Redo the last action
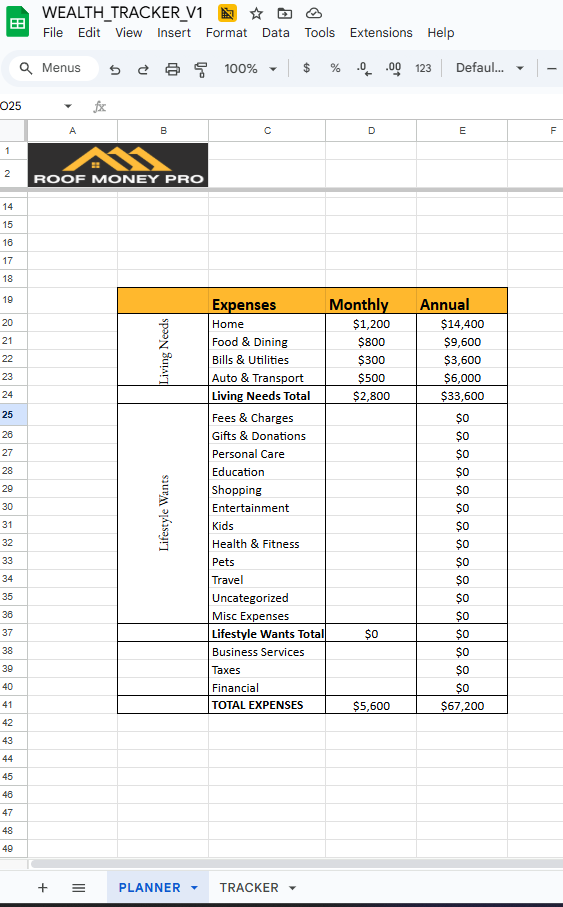Image resolution: width=563 pixels, height=907 pixels. pos(143,69)
